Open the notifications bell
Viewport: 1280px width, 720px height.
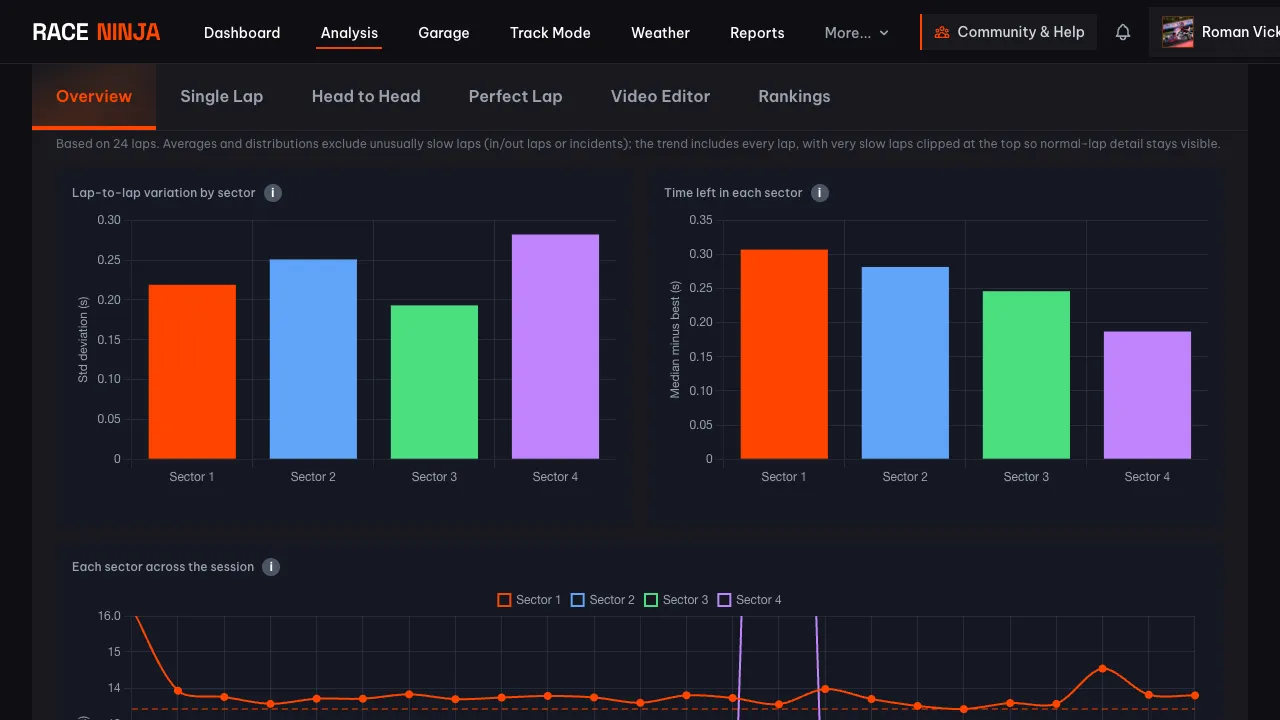(1123, 32)
